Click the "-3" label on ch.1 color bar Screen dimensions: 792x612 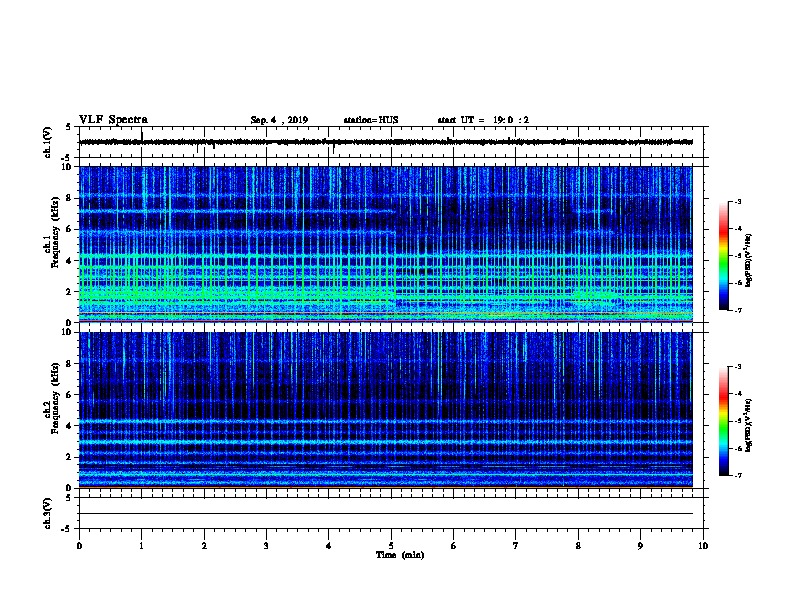(737, 202)
